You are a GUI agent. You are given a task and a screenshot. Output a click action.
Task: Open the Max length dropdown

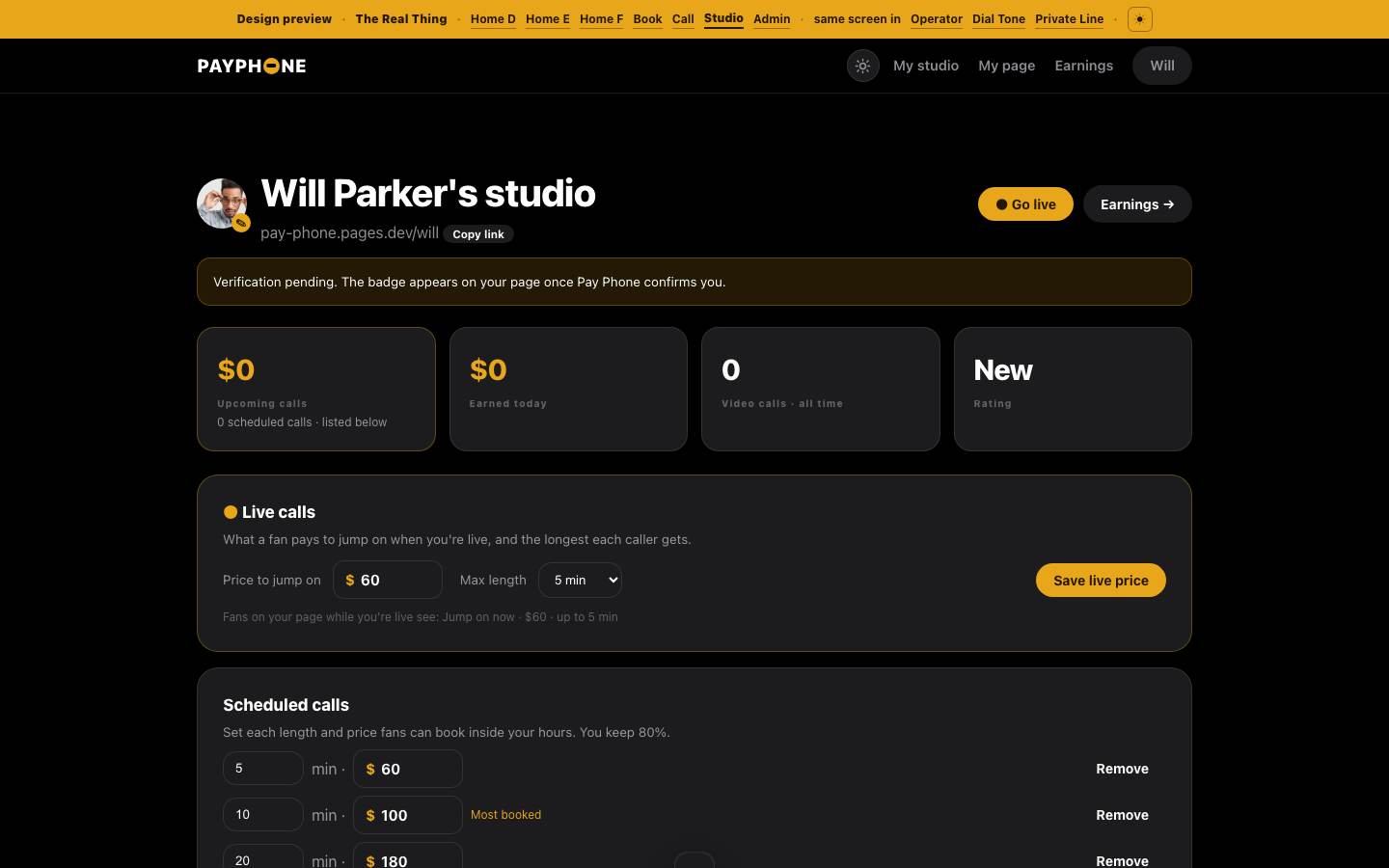pos(580,580)
